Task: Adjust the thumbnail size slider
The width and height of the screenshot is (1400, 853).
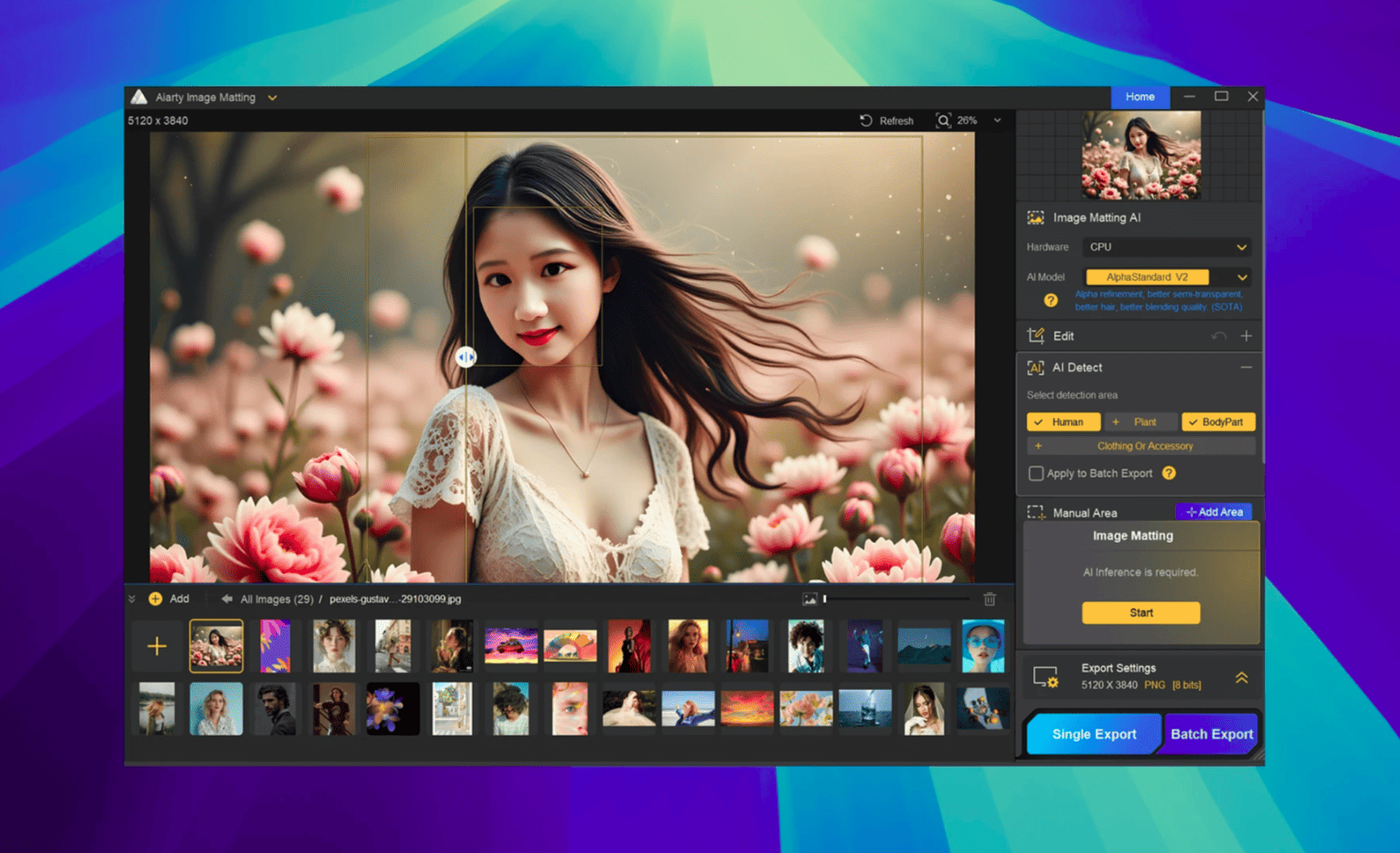Action: (897, 599)
